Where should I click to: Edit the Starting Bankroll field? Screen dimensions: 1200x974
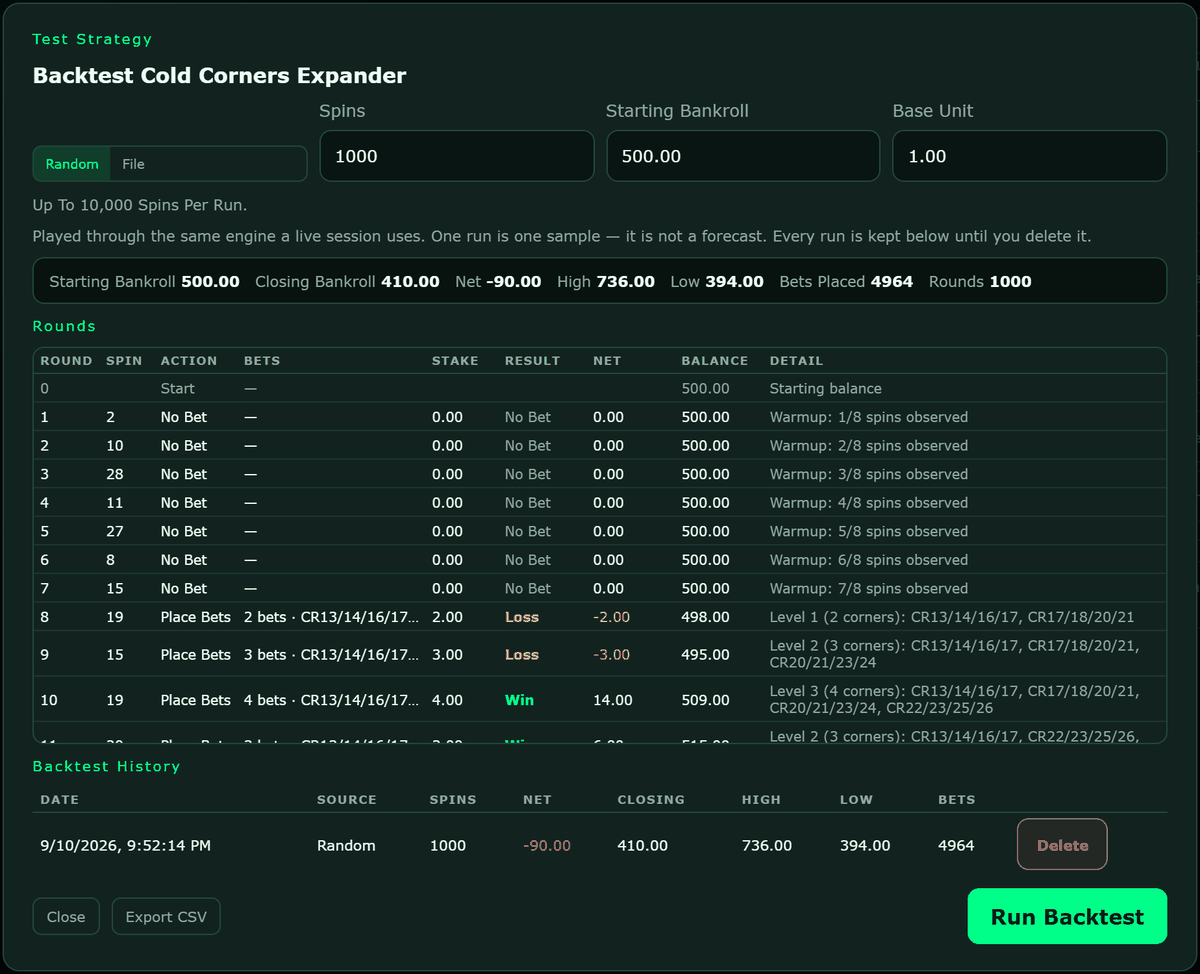click(743, 156)
